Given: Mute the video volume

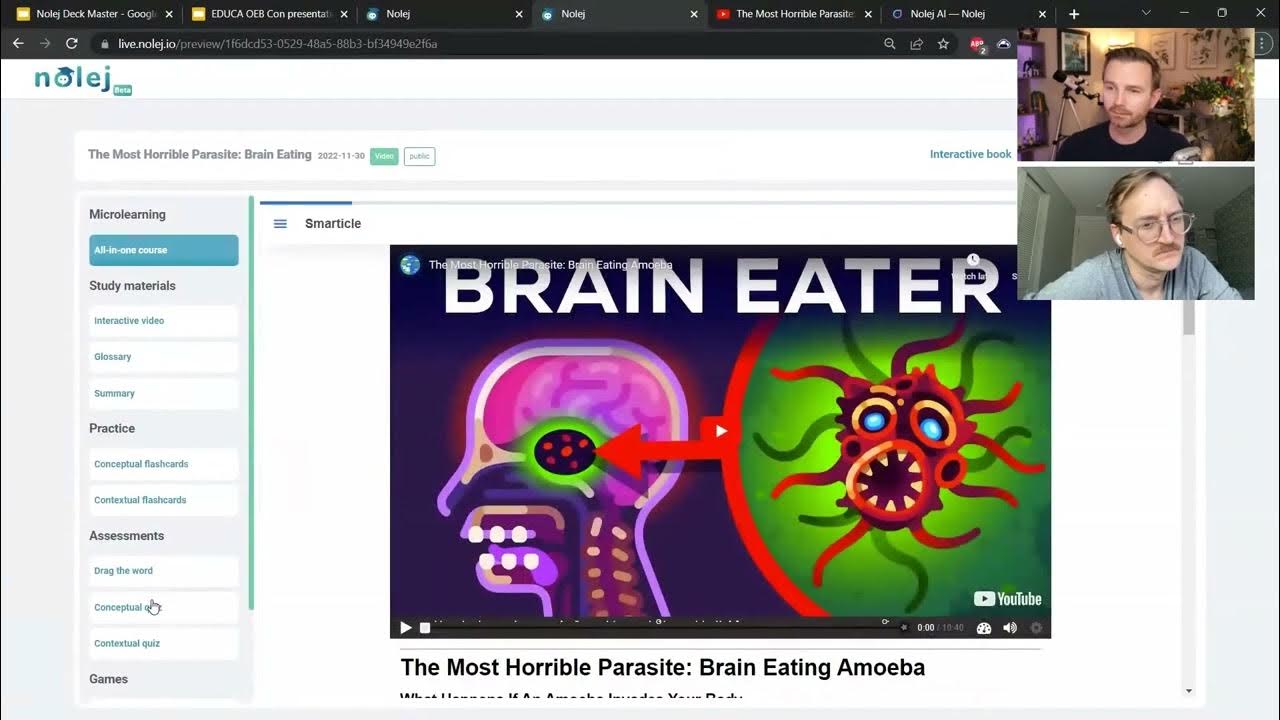Looking at the screenshot, I should (x=1010, y=628).
